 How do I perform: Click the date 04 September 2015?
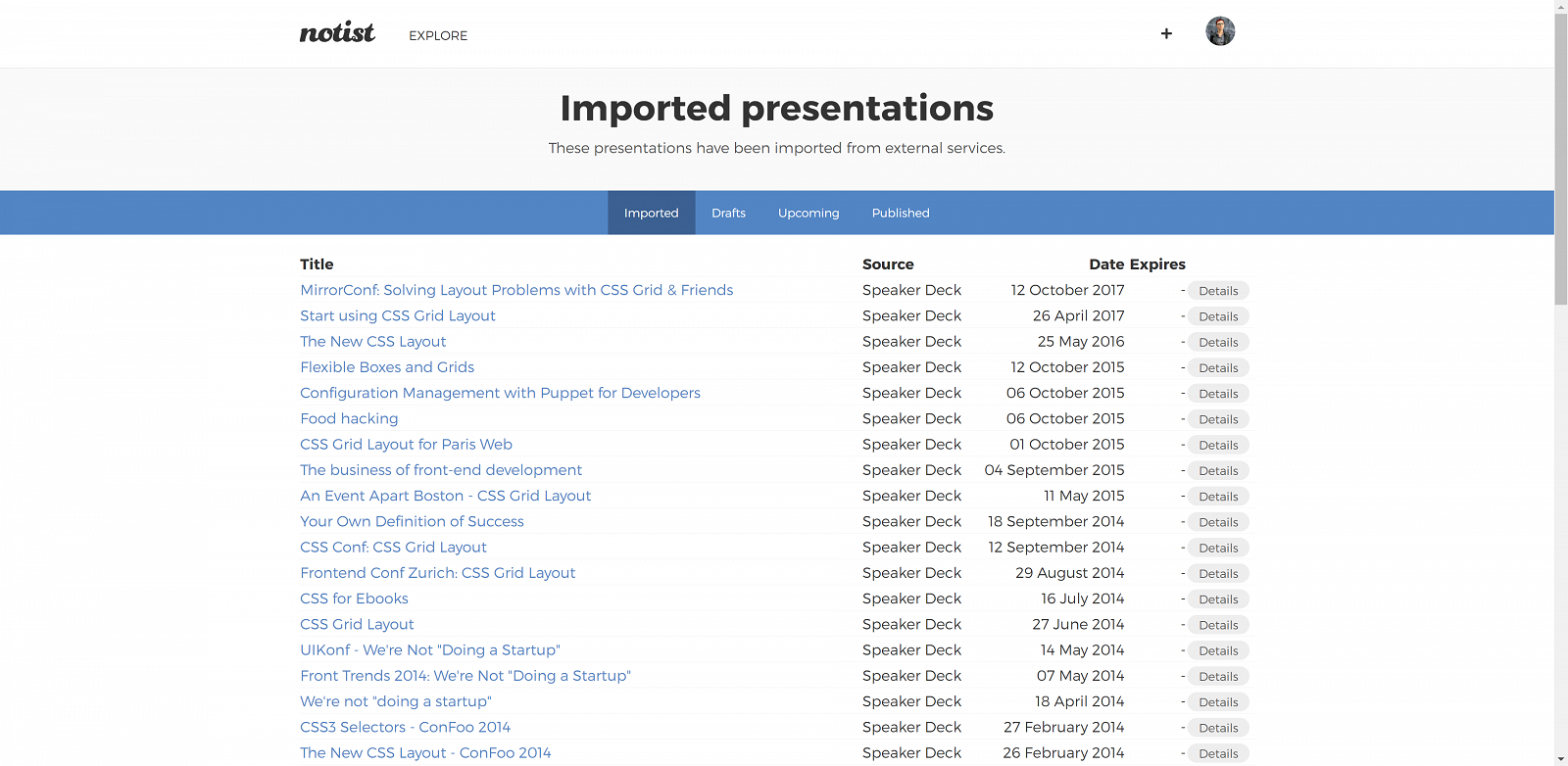click(x=1054, y=470)
